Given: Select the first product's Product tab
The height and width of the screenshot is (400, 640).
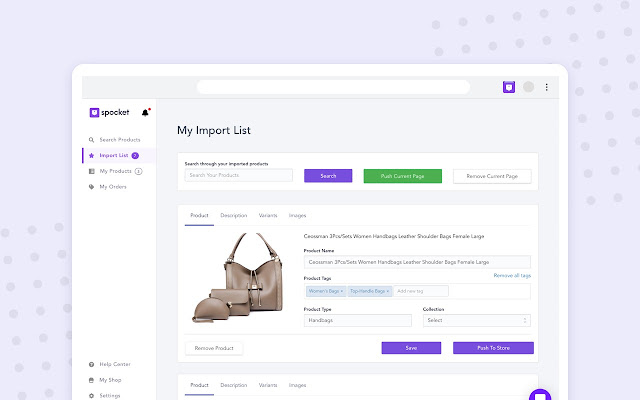Looking at the screenshot, I should 199,216.
